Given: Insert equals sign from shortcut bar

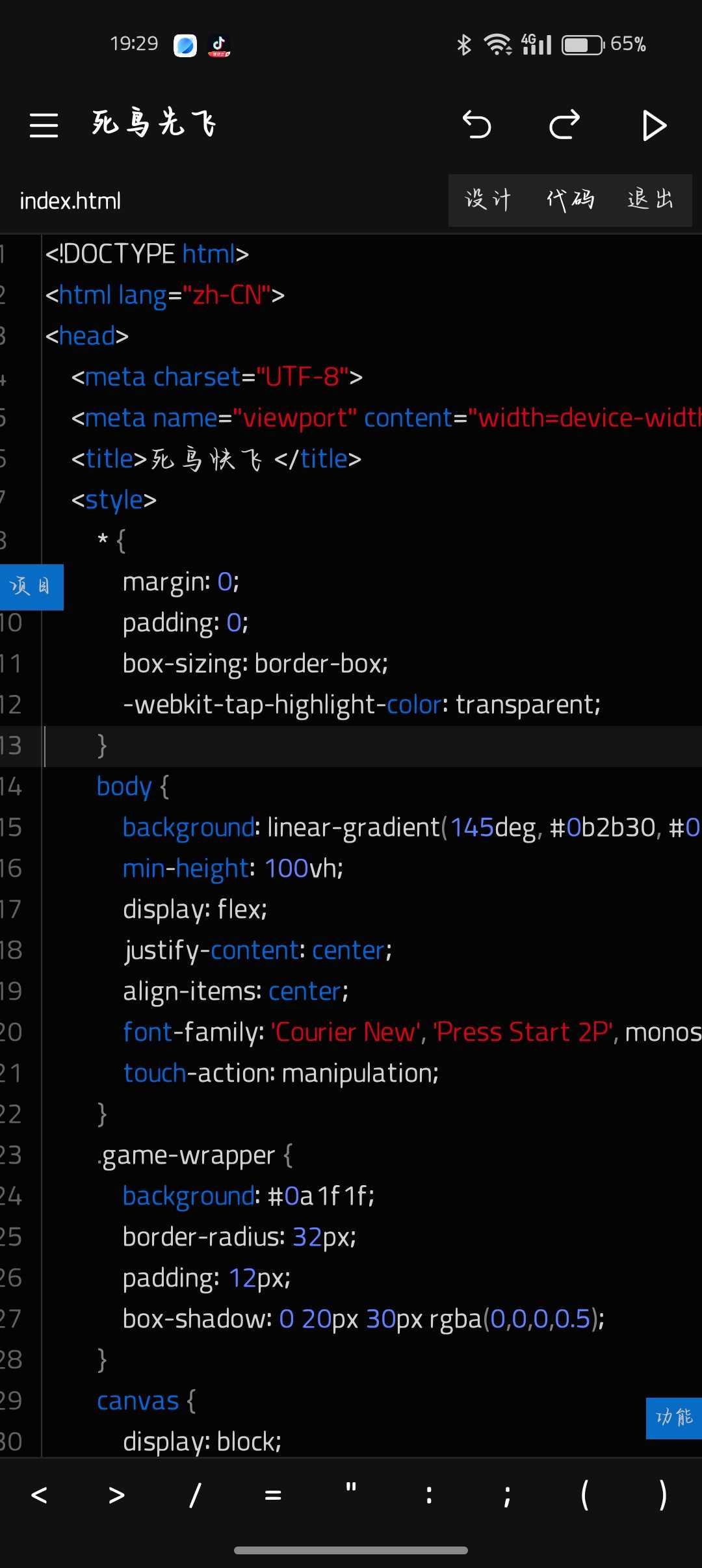Looking at the screenshot, I should [273, 1495].
